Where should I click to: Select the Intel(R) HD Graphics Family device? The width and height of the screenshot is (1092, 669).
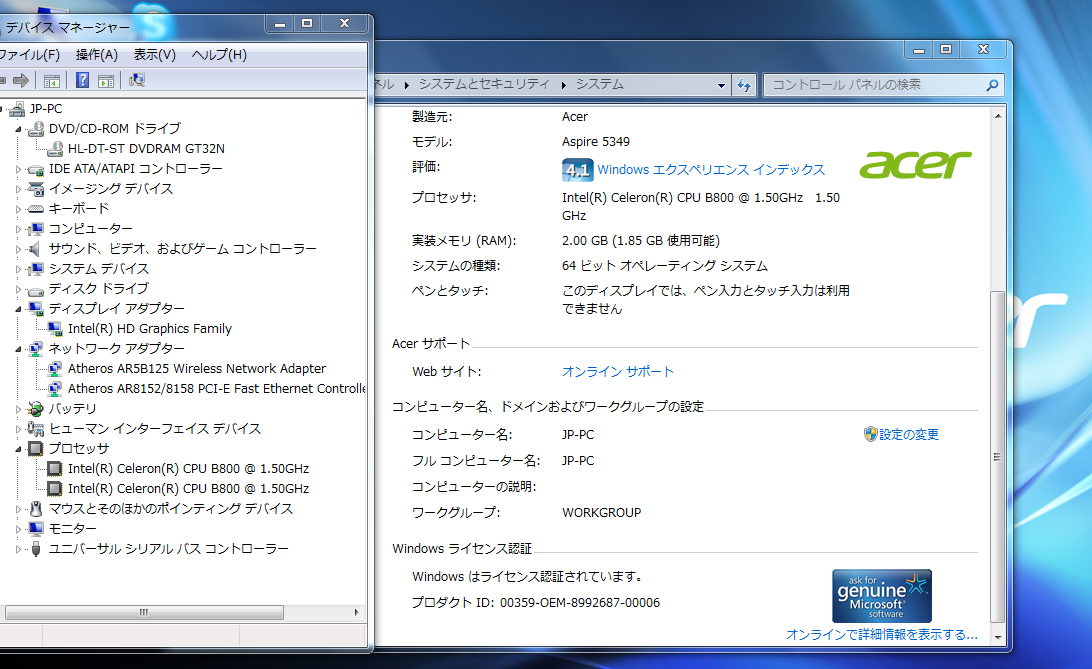(150, 329)
